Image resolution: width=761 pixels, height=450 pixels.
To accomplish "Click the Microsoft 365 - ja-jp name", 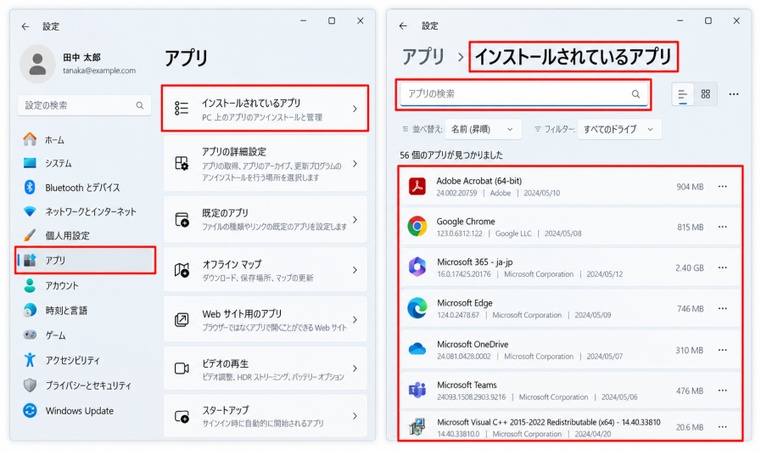I will 475,262.
